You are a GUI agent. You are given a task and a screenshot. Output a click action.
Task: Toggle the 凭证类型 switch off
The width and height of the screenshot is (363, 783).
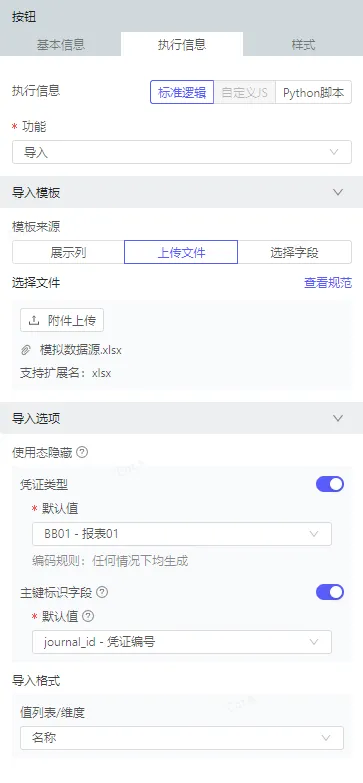330,484
